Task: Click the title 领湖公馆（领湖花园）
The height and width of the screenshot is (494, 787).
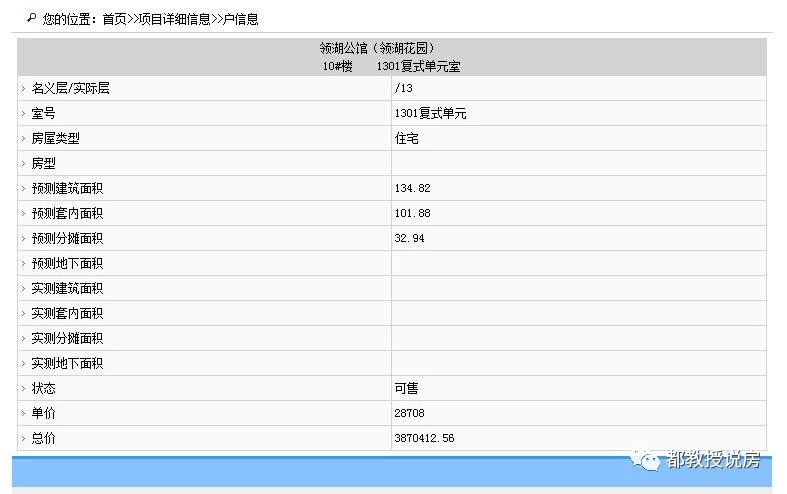Action: (x=376, y=48)
